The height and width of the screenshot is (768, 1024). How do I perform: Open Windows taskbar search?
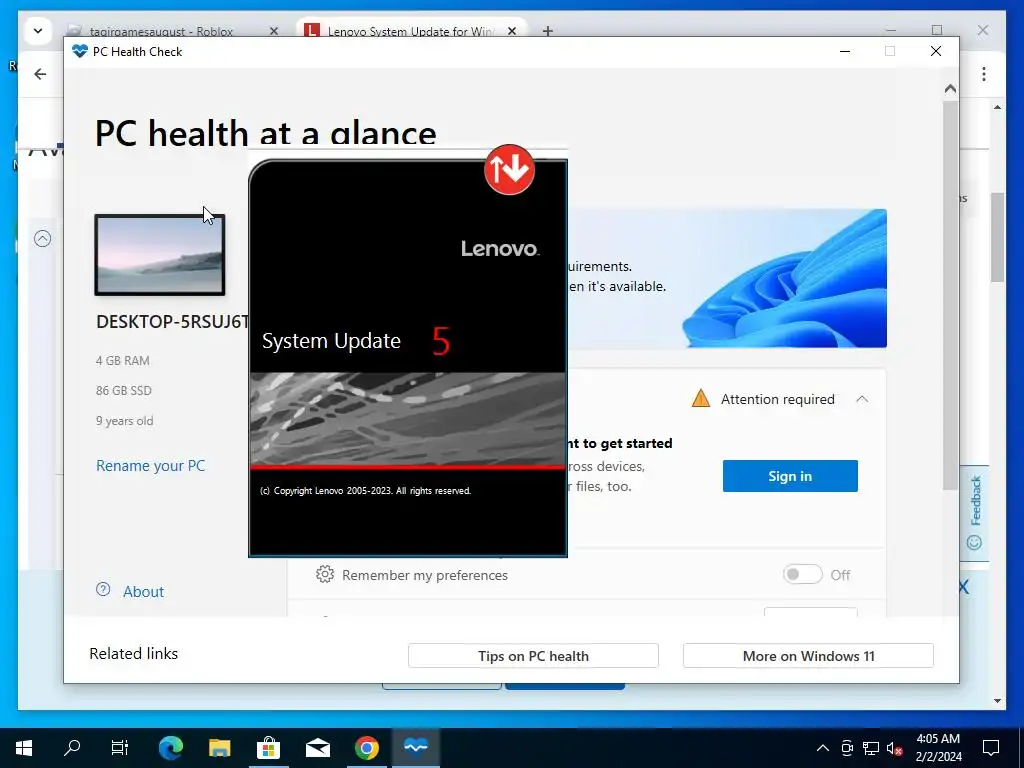(x=72, y=747)
